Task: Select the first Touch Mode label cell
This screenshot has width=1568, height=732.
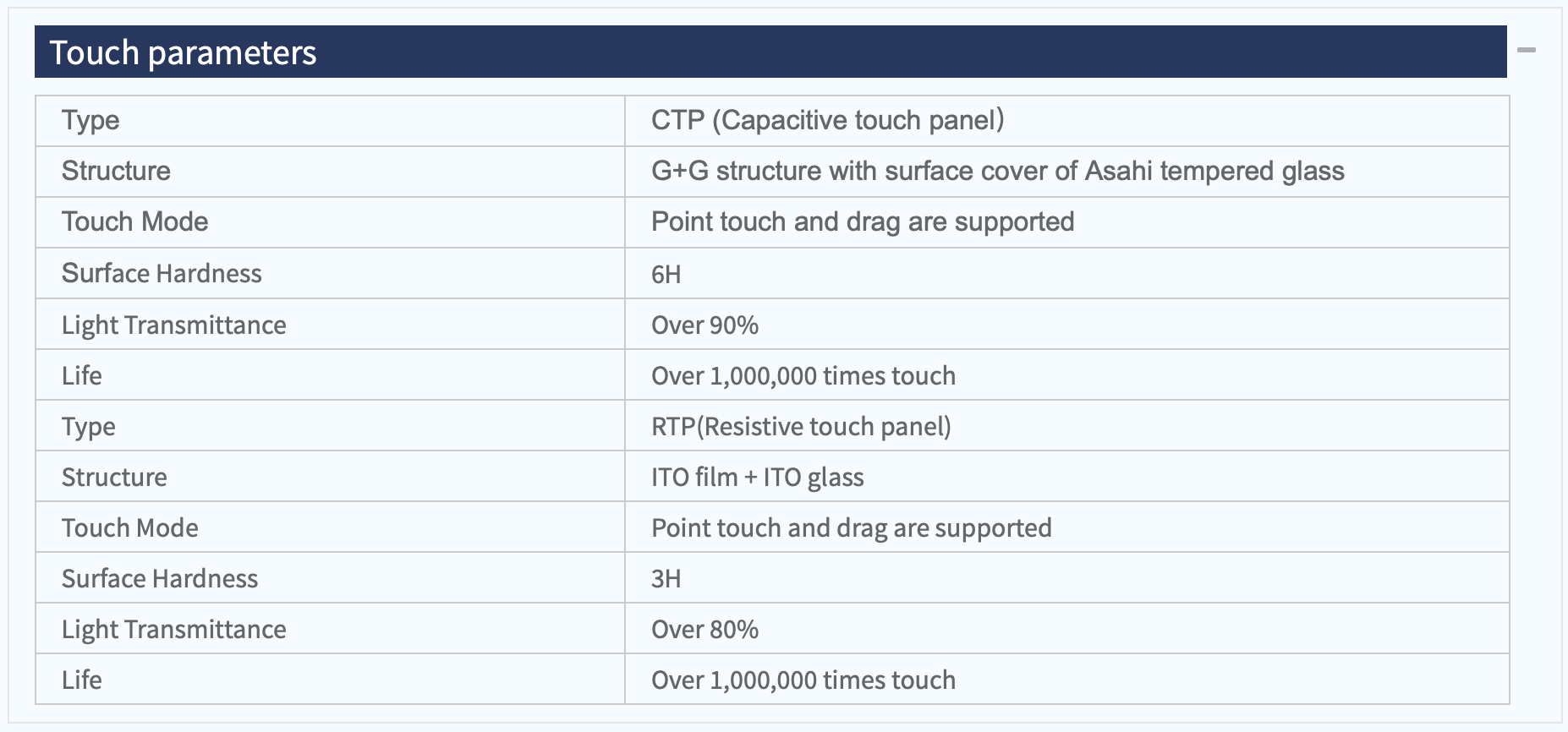Action: tap(330, 222)
